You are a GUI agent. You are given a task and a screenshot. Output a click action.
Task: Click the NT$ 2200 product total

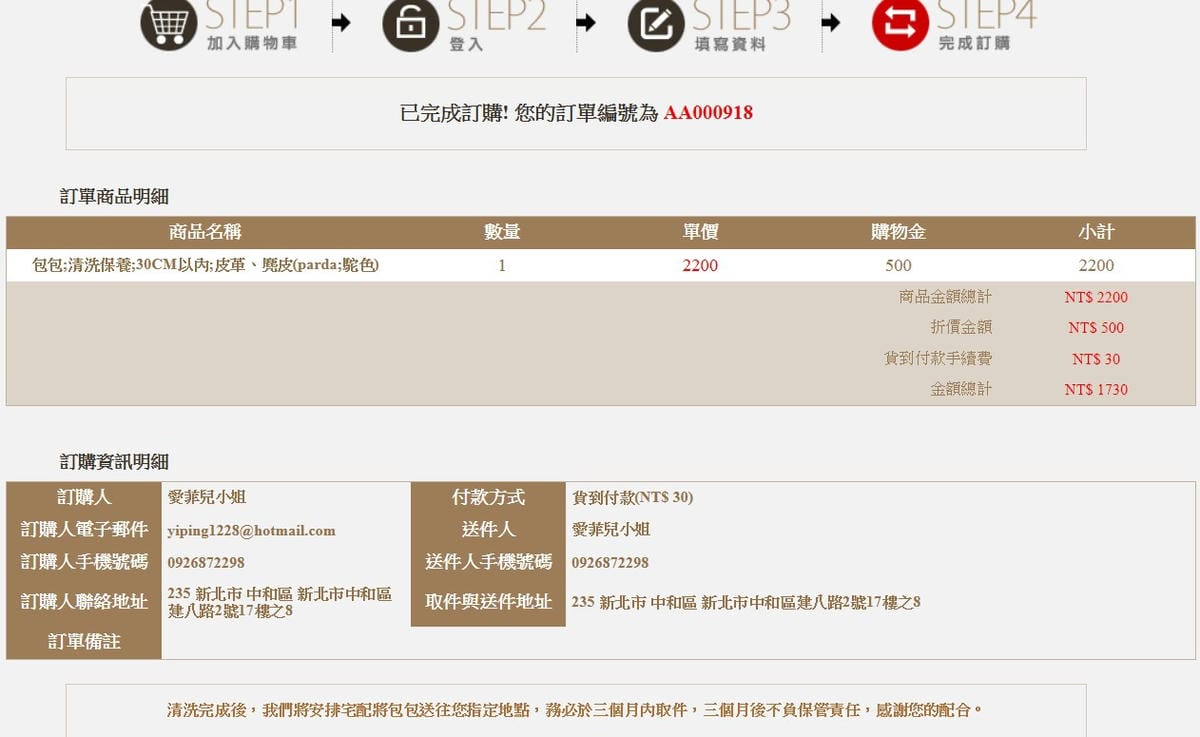(x=1096, y=297)
